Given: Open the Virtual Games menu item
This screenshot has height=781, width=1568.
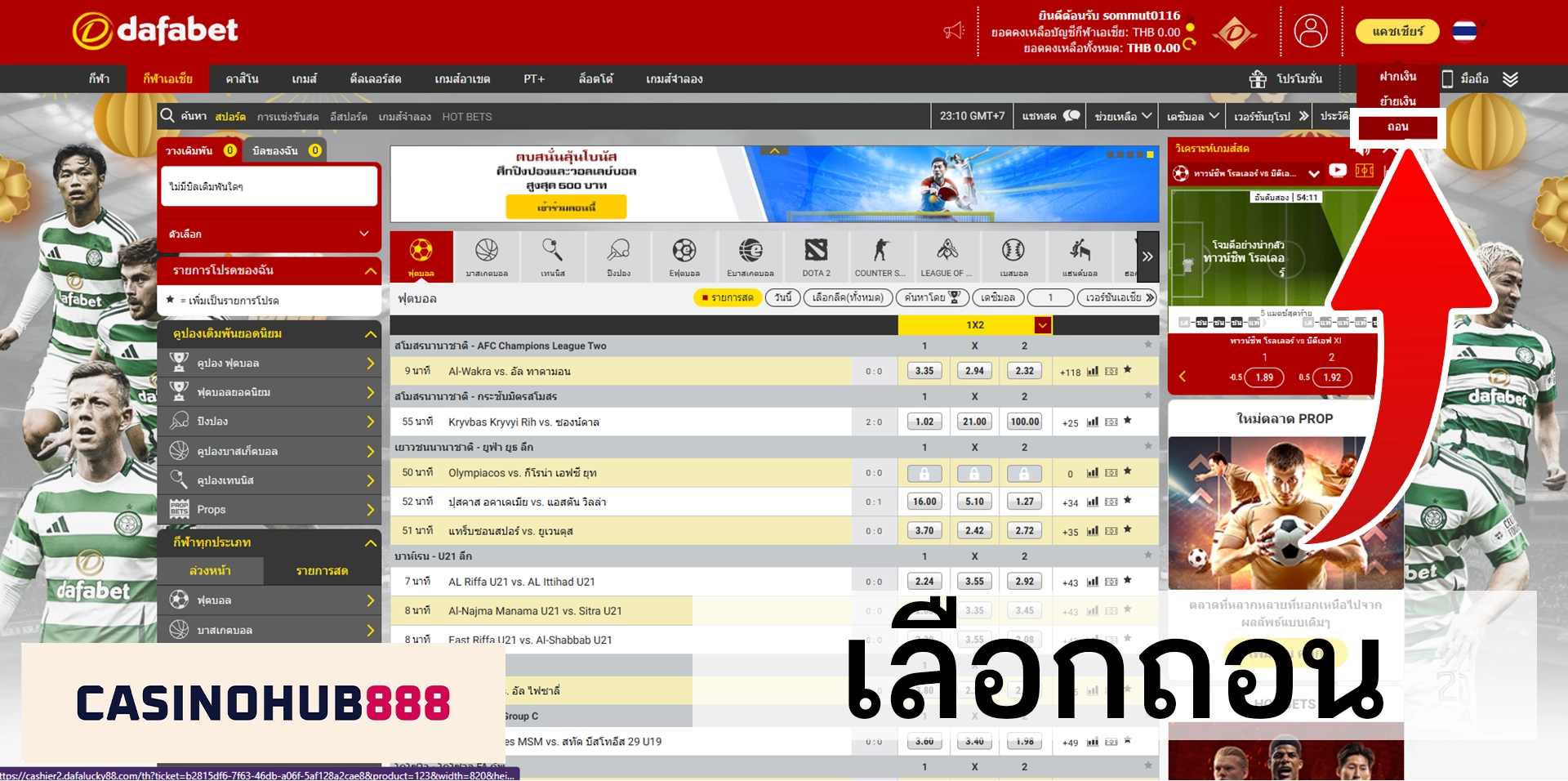Looking at the screenshot, I should (675, 78).
